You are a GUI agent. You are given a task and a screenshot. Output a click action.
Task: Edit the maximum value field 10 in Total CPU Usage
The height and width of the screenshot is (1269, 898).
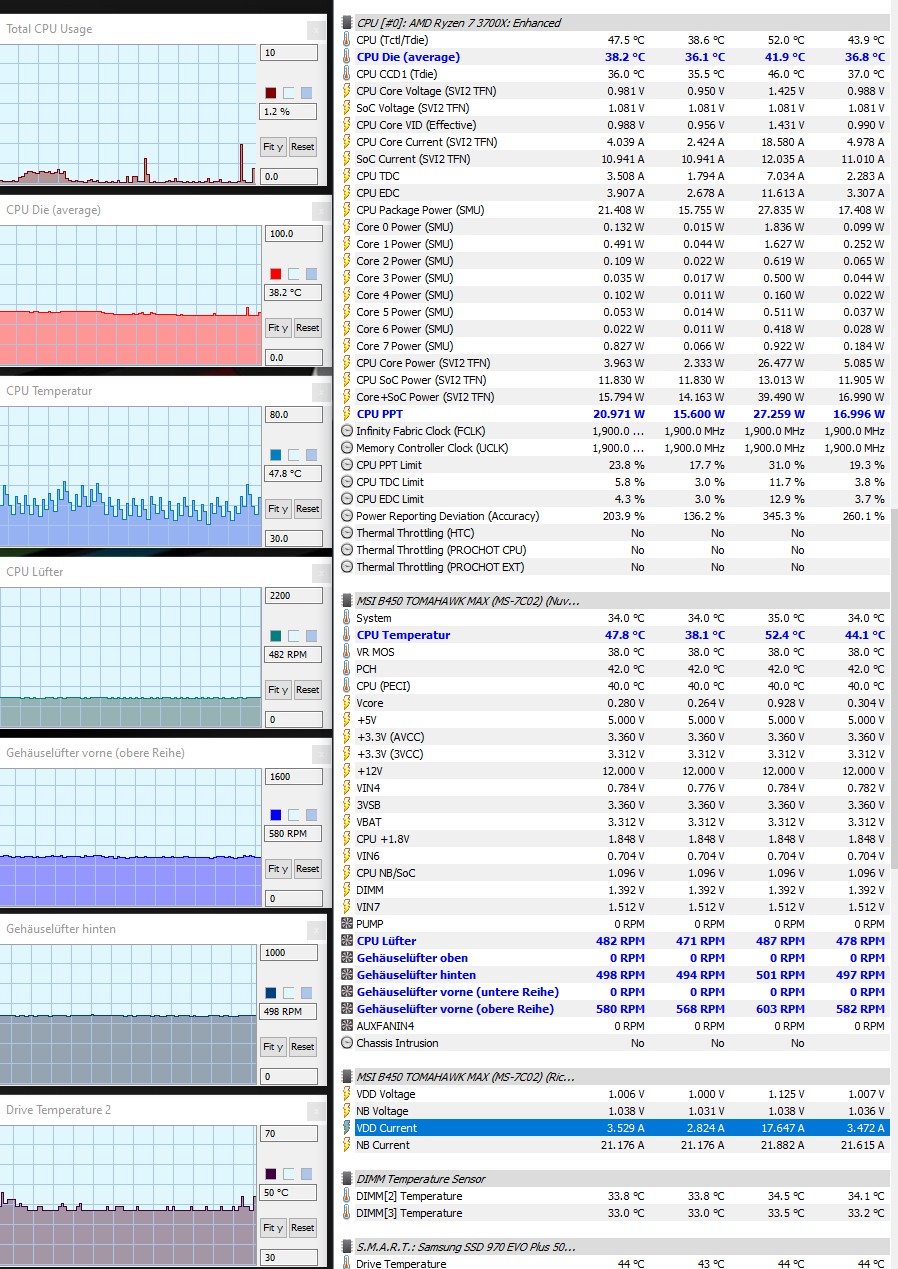coord(288,52)
